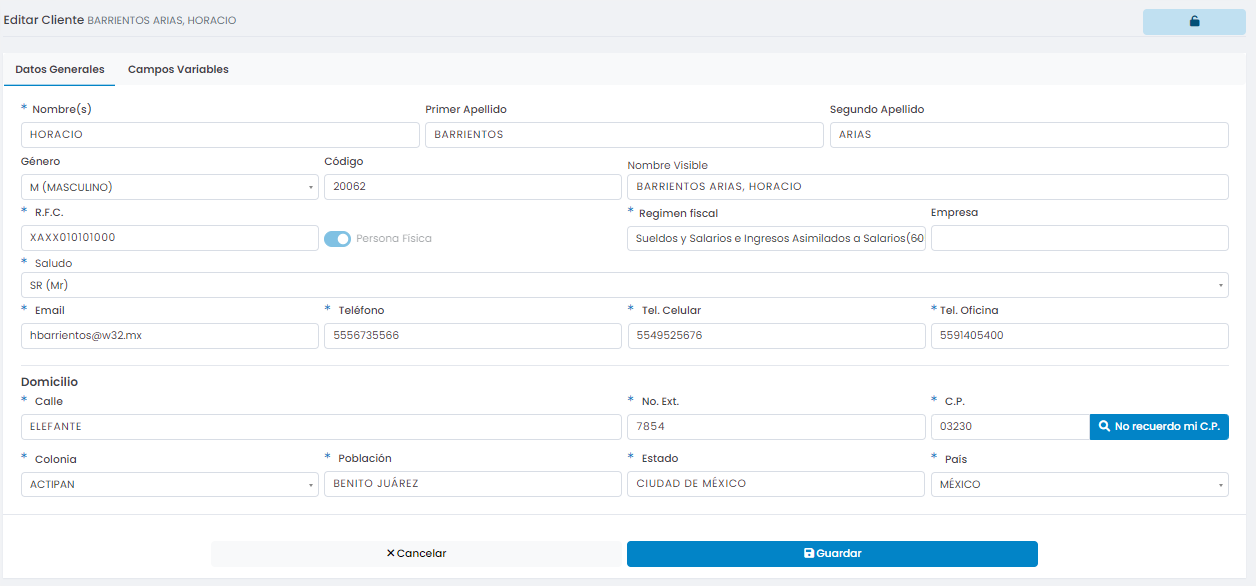Viewport: 1256px width, 586px height.
Task: Click in the Primer Apellido field
Action: click(624, 135)
